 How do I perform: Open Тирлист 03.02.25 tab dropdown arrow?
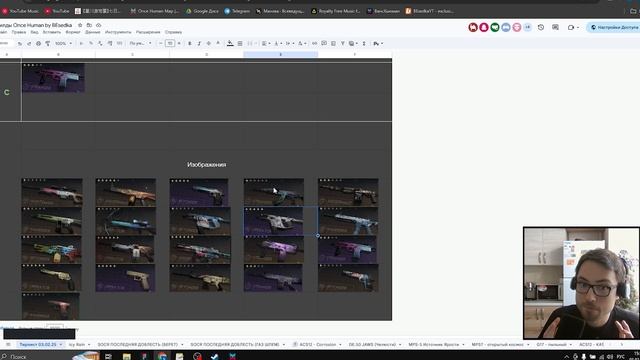(x=61, y=344)
